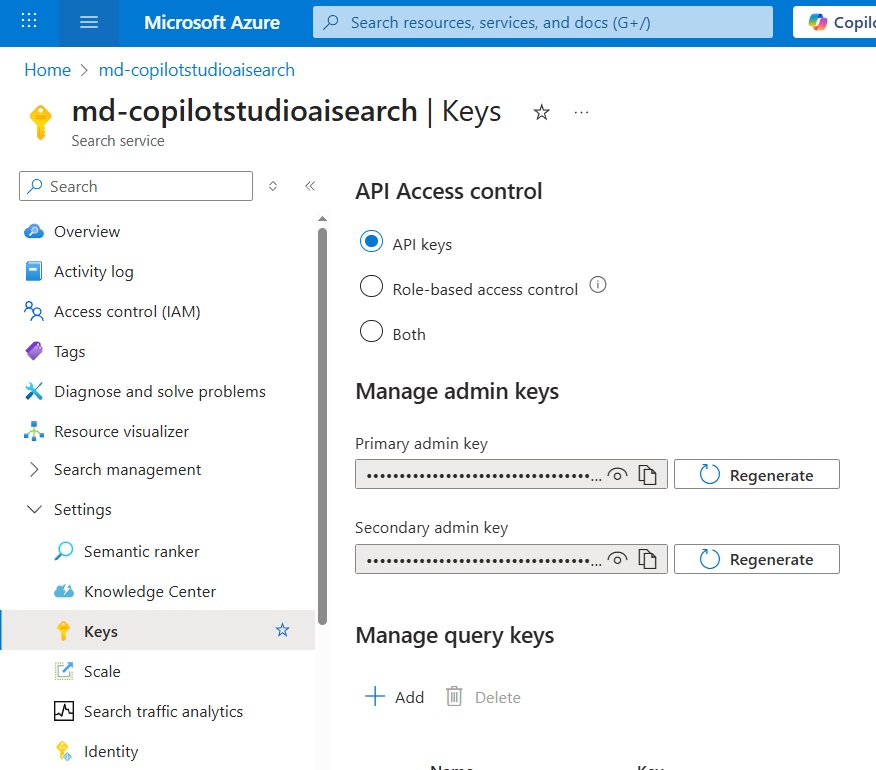Screen dimensions: 876x770
Task: Select the Both access option
Action: click(372, 331)
